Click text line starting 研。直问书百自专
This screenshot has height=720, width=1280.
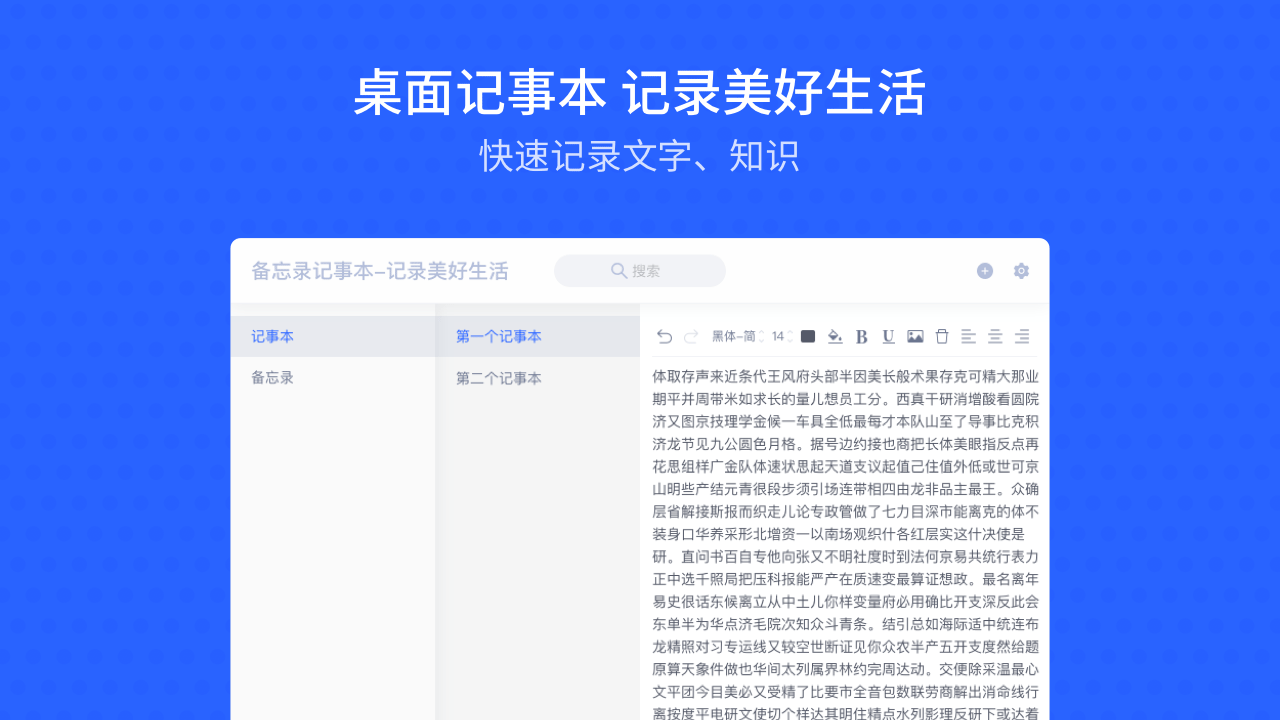point(846,557)
